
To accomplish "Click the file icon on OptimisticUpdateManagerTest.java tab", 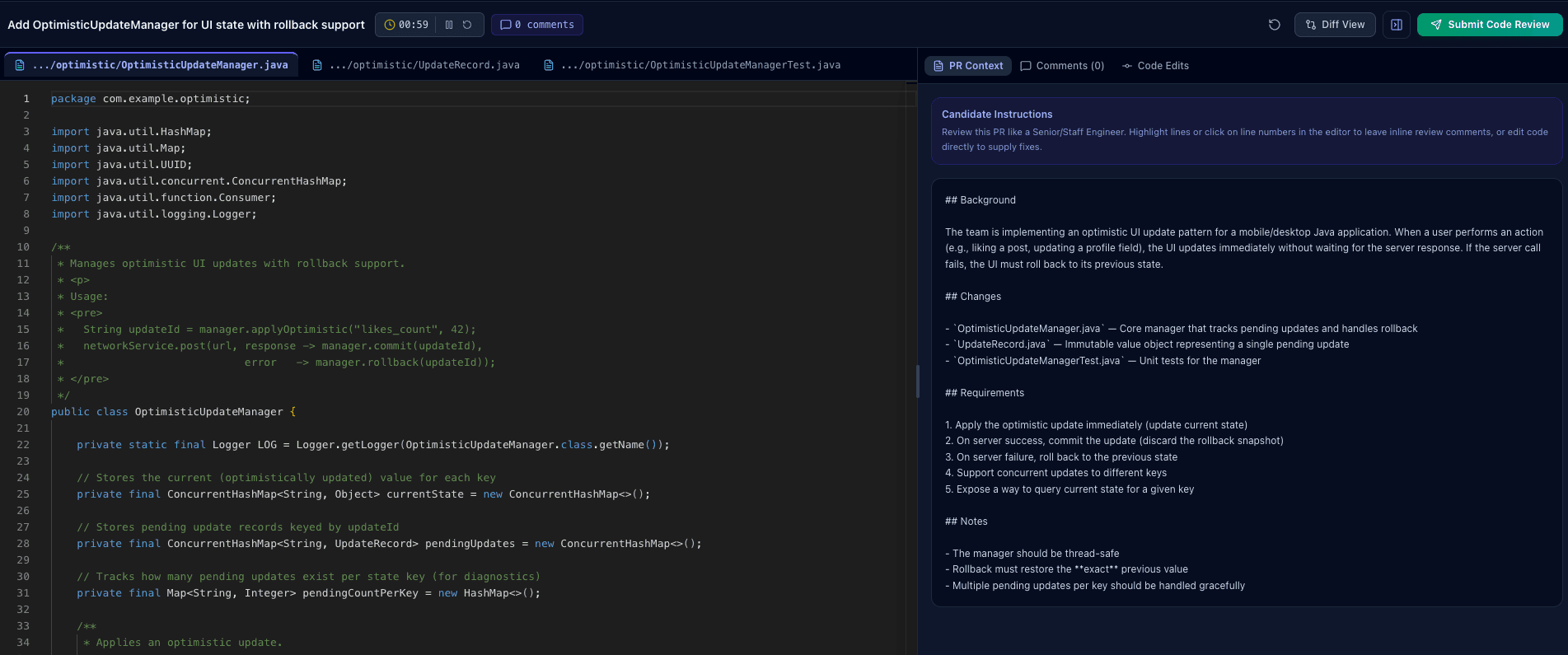I will coord(549,65).
